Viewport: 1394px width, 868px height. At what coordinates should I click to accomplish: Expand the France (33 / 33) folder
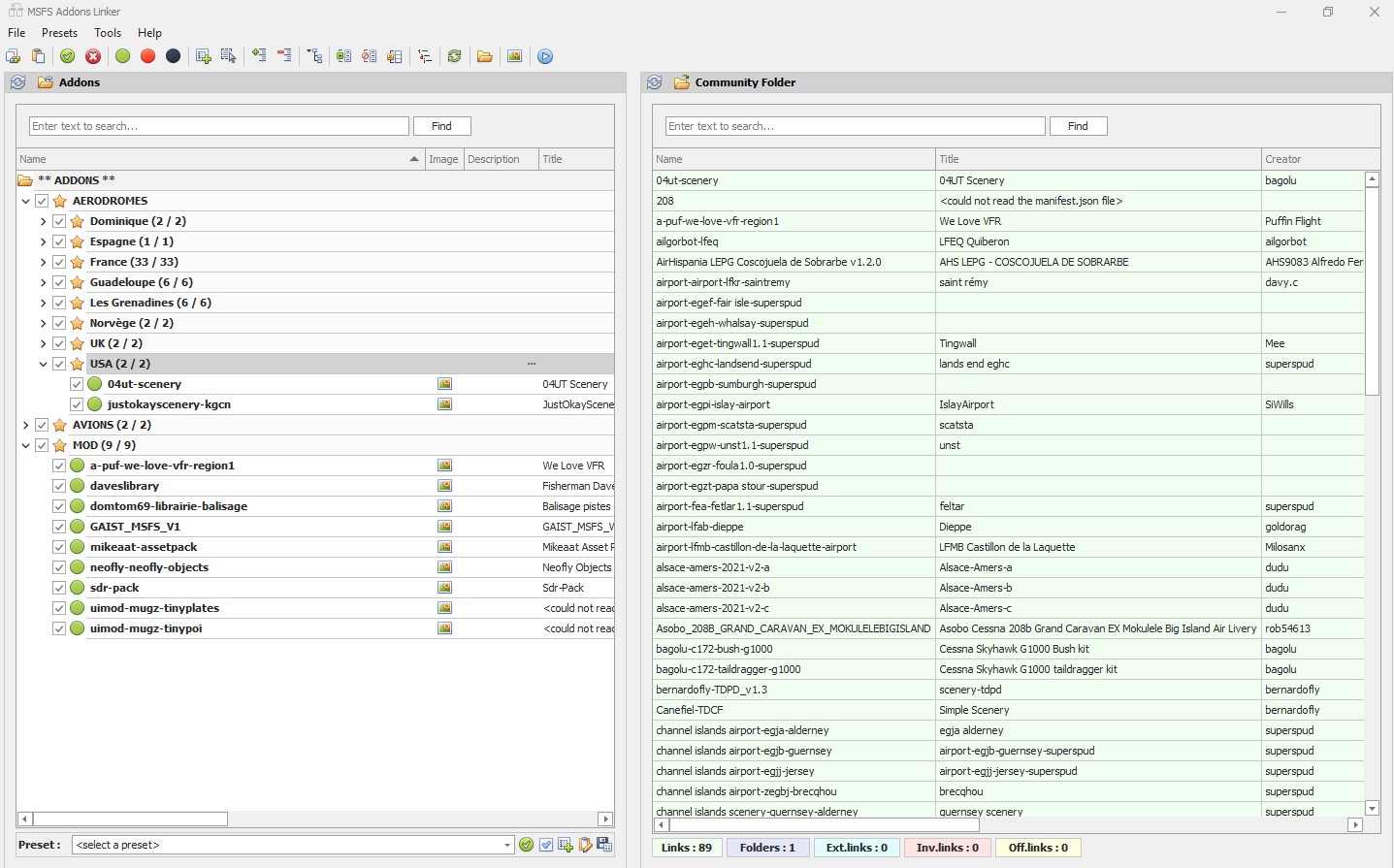point(44,262)
